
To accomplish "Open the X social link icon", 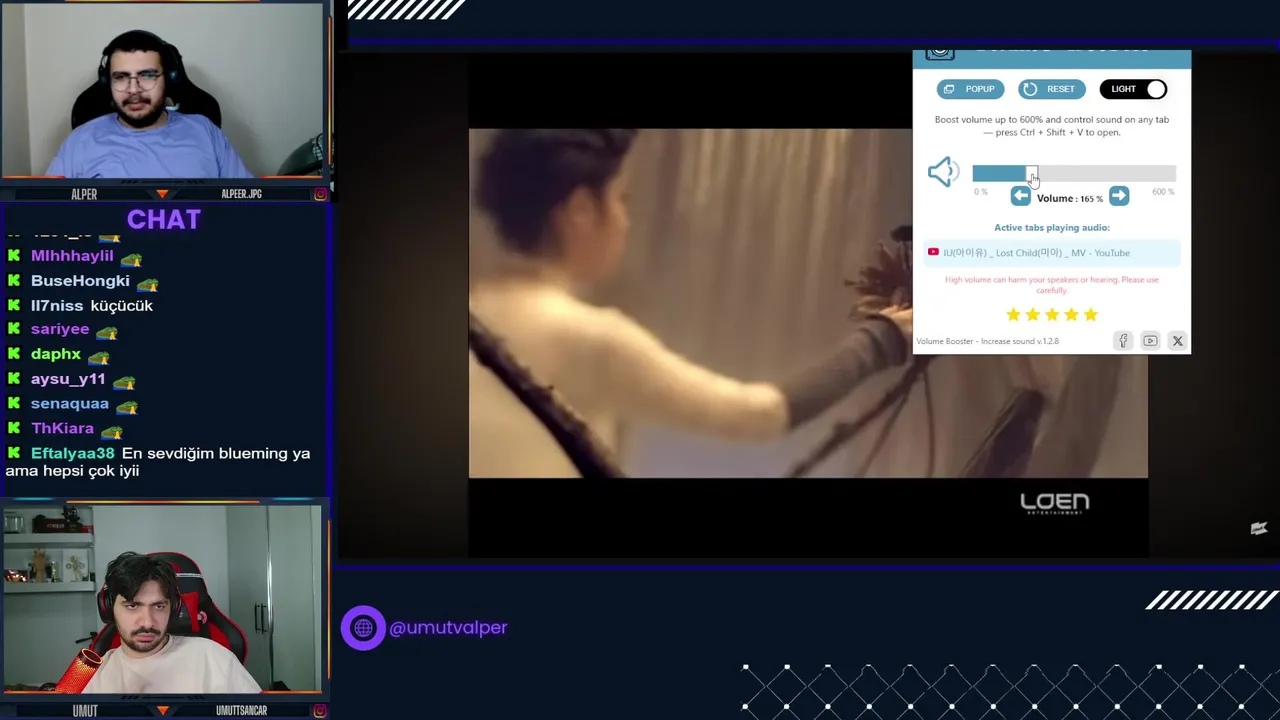I will (1177, 341).
